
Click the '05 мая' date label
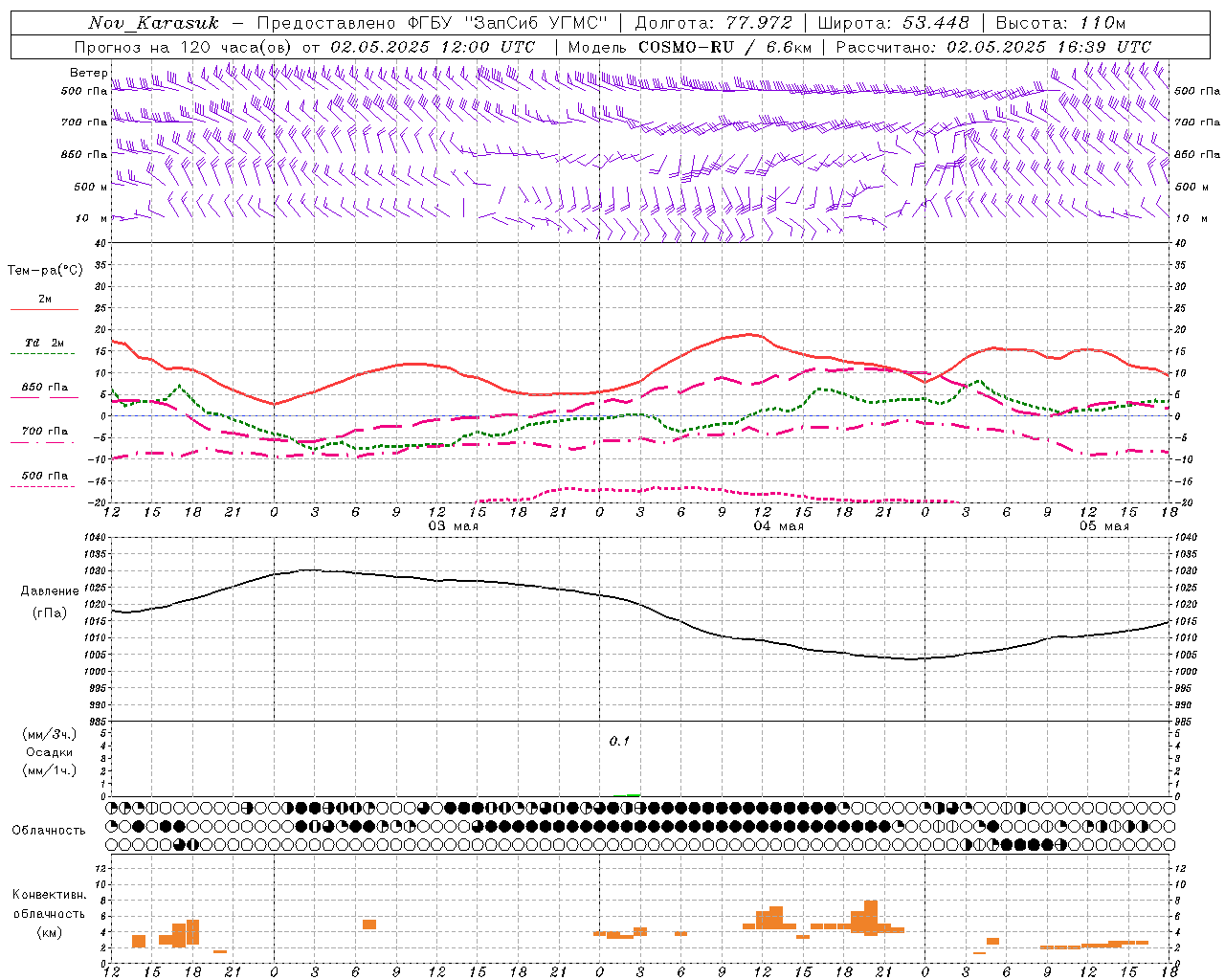pyautogui.click(x=1103, y=526)
